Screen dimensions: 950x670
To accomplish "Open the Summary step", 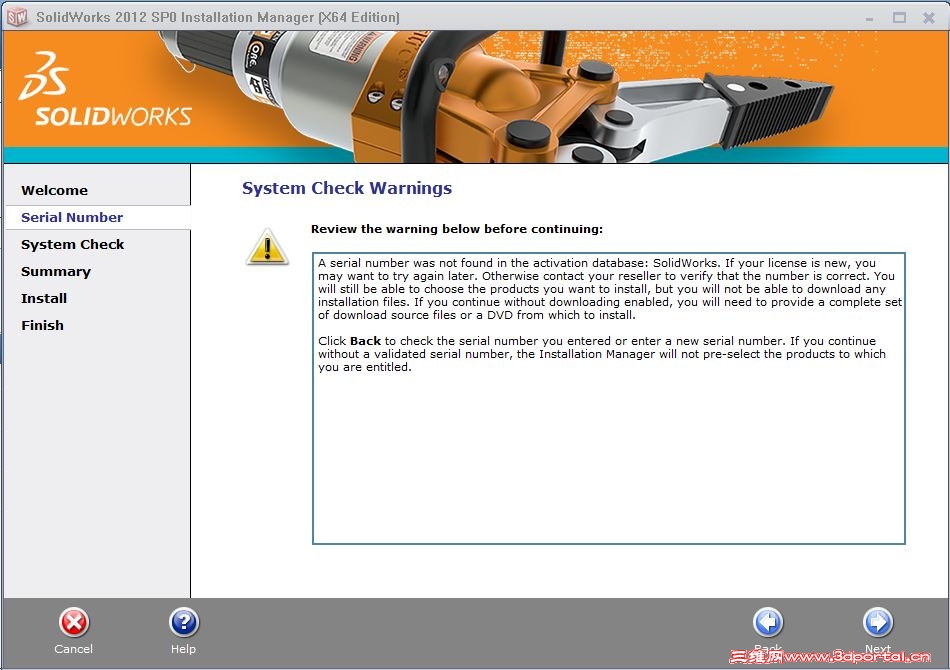I will [56, 271].
